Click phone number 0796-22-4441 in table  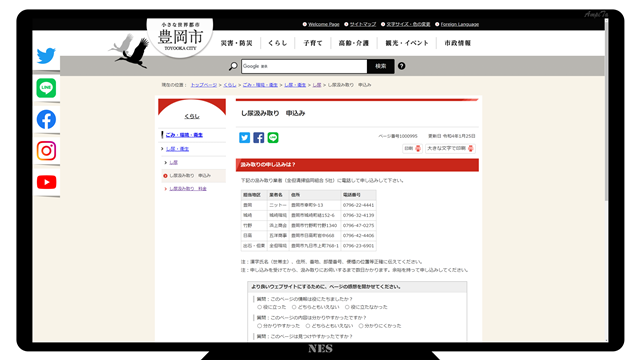(358, 205)
